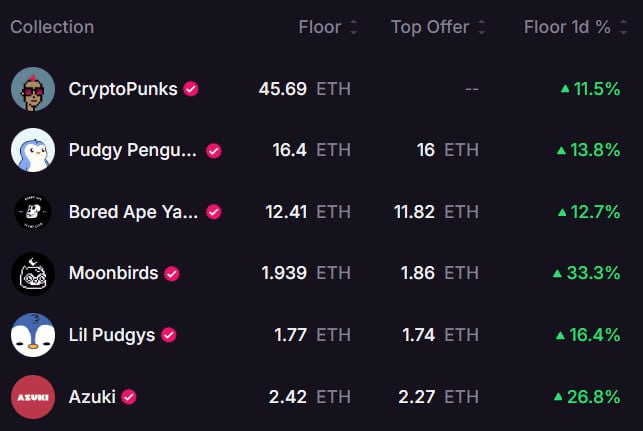Toggle the Floor 1d % sort arrows
This screenshot has height=431, width=643.
click(623, 27)
